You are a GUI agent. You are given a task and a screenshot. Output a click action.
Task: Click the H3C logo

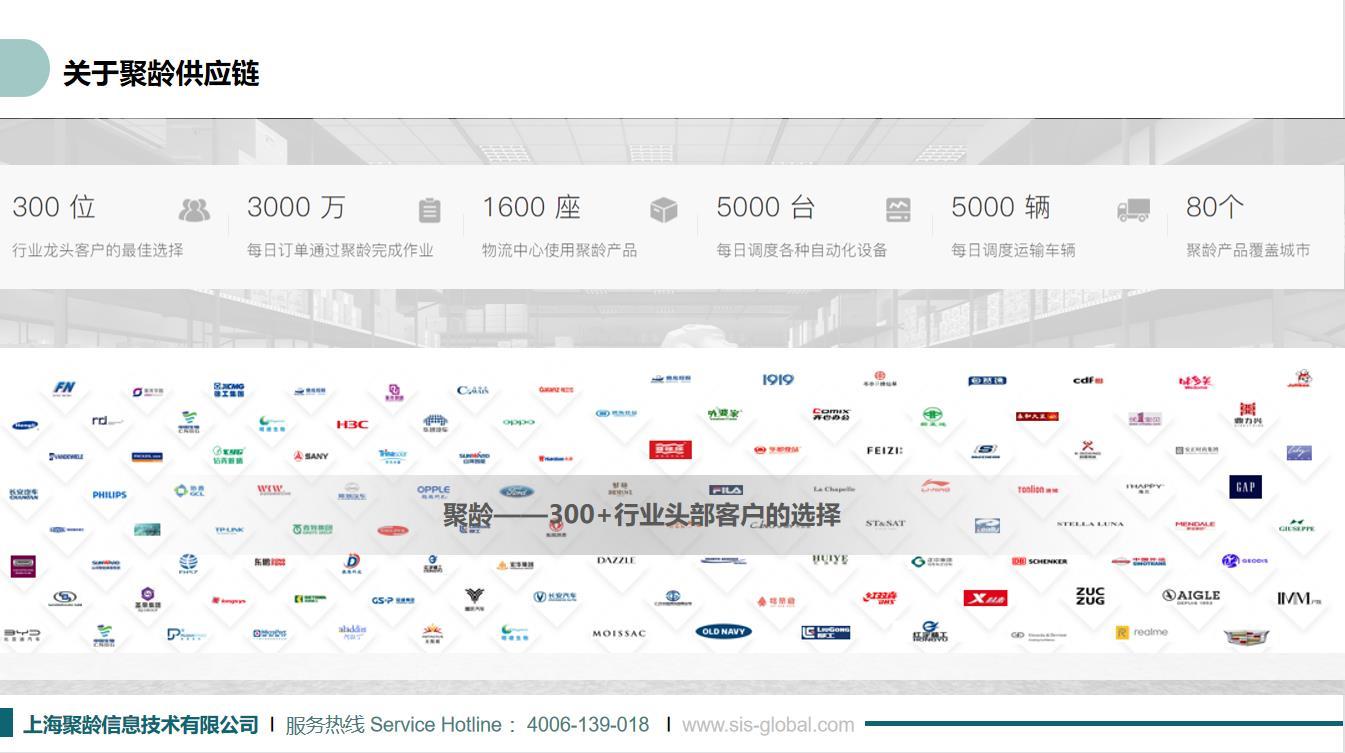352,424
